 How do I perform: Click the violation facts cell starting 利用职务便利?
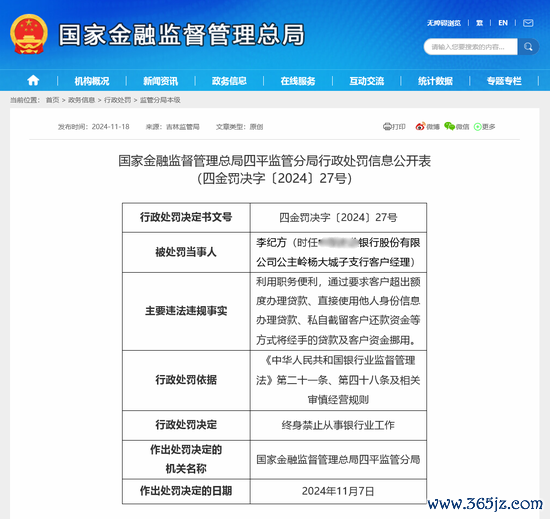point(338,311)
